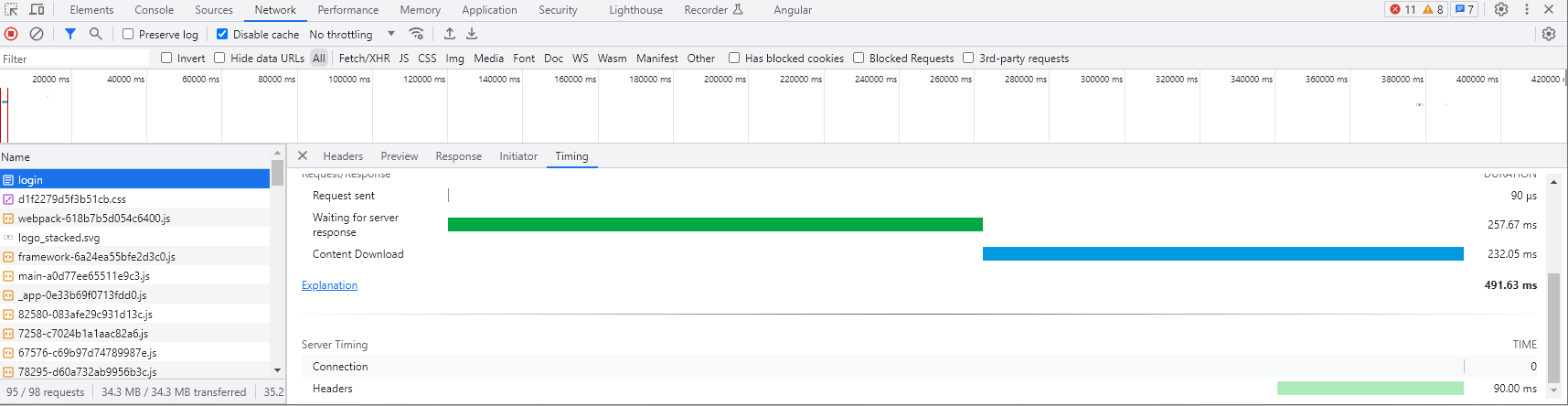Open the Headers tab of request
This screenshot has height=406, width=1568.
pos(343,156)
